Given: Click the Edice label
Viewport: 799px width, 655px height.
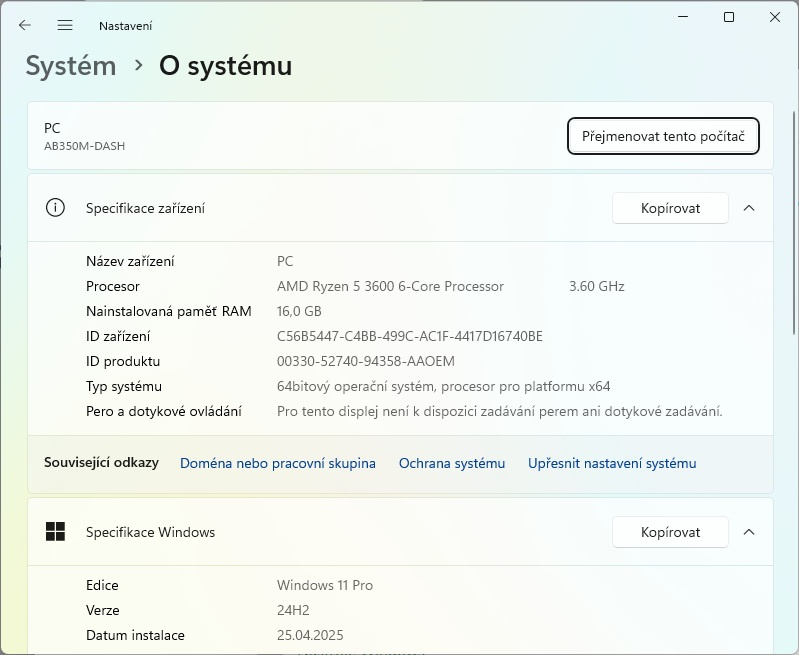Looking at the screenshot, I should point(102,585).
